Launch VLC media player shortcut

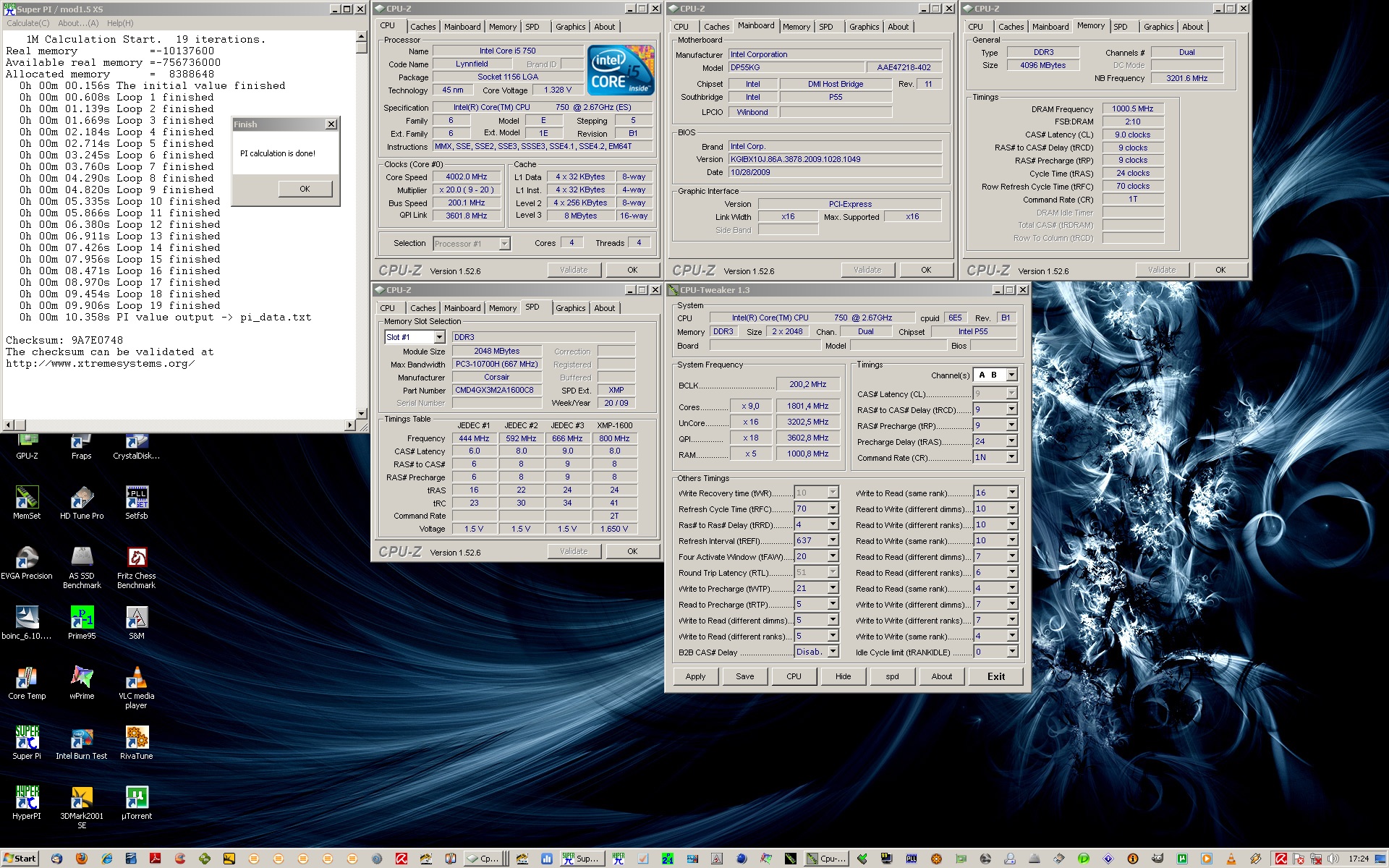(136, 678)
